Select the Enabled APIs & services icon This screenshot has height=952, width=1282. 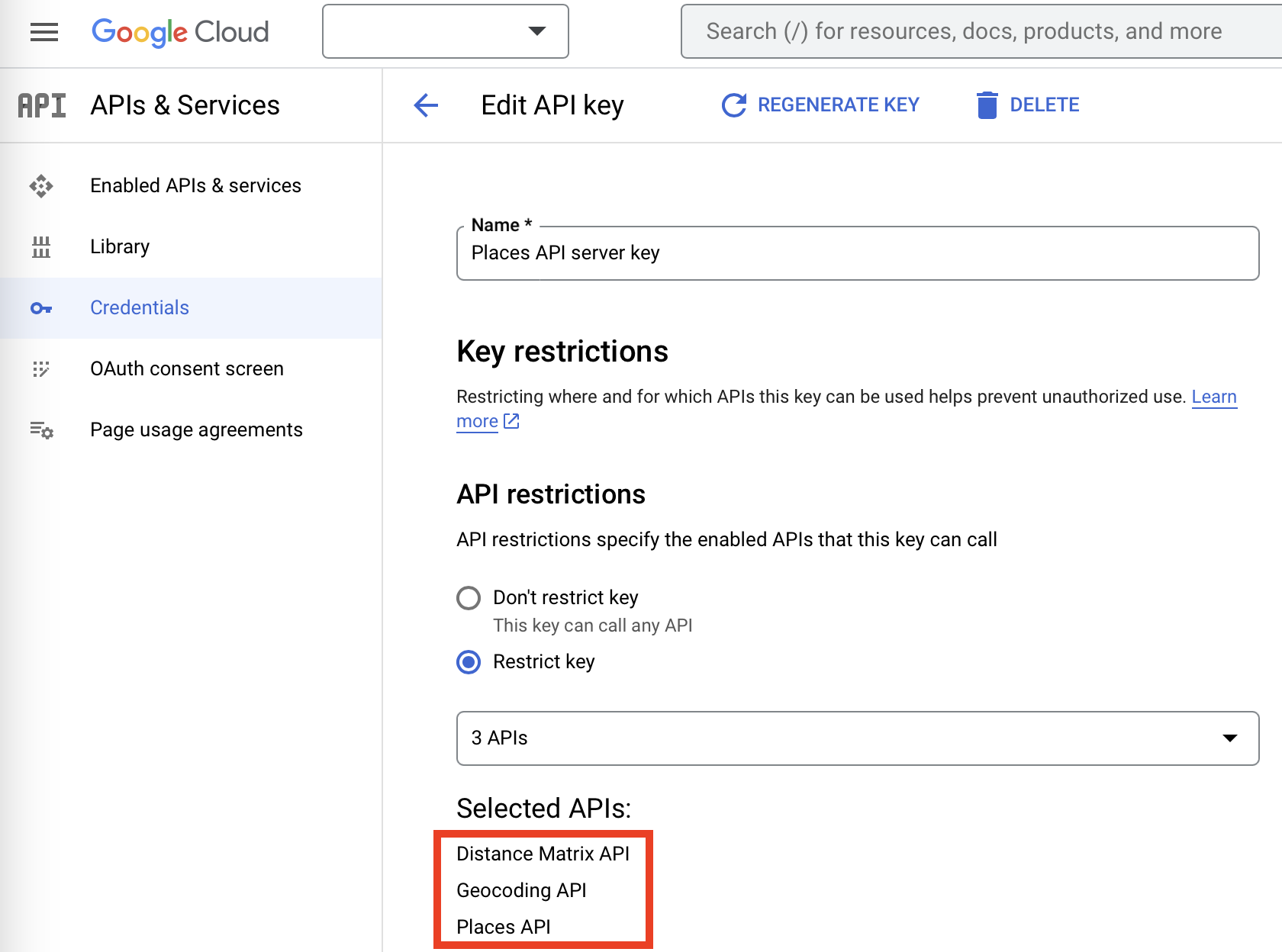click(41, 185)
